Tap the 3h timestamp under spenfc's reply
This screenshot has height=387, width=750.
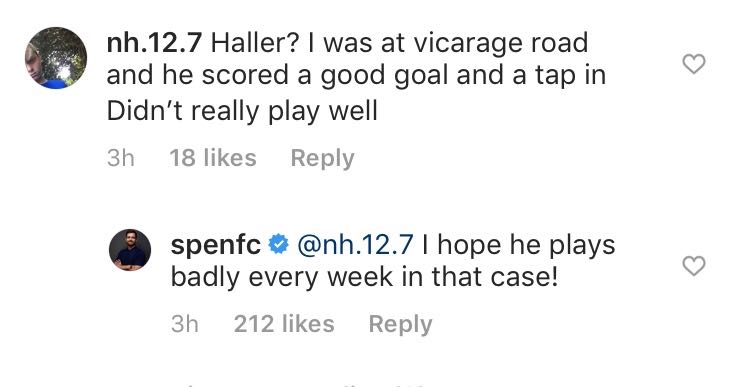(x=185, y=324)
